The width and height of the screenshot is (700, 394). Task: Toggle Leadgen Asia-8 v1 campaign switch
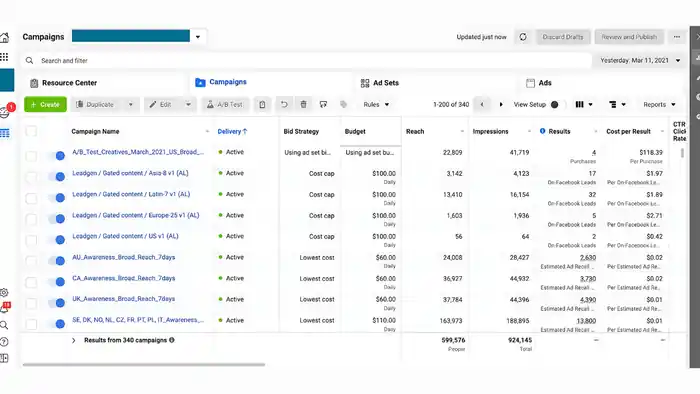(x=57, y=177)
